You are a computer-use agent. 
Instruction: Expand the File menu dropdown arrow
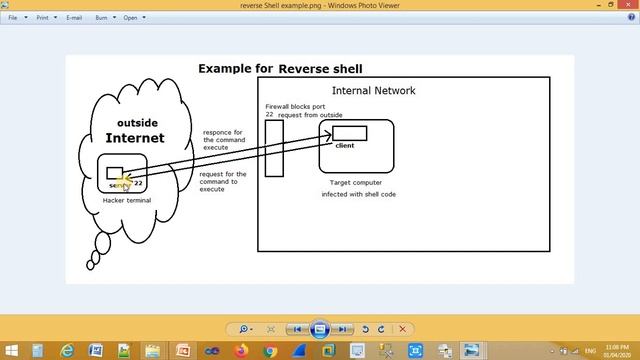click(x=26, y=18)
